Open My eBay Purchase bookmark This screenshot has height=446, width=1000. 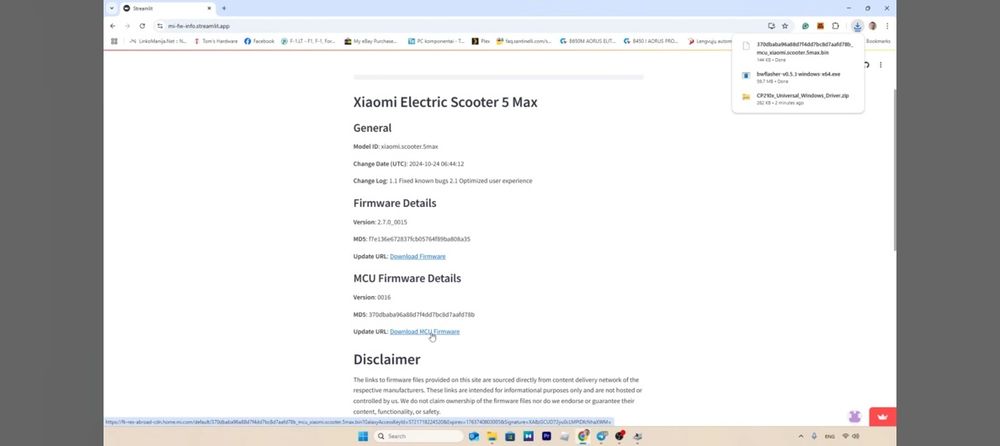pyautogui.click(x=371, y=41)
